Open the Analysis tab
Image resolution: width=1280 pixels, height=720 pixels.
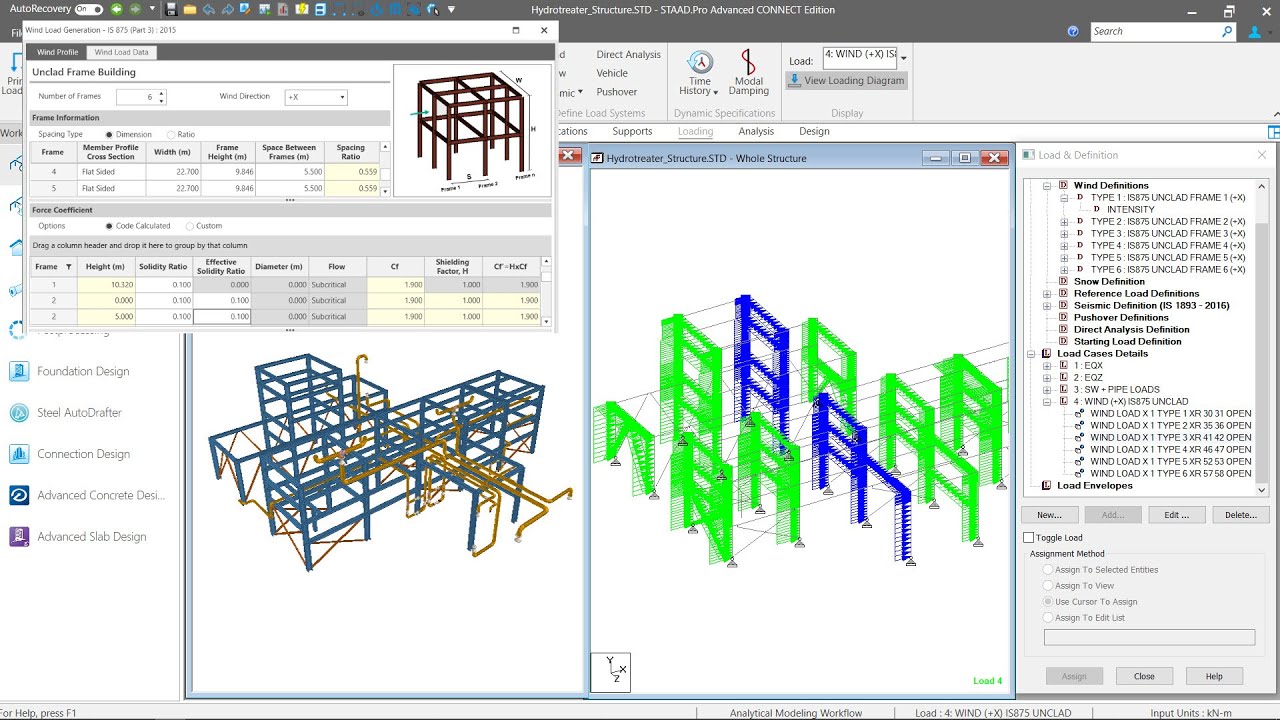[756, 131]
